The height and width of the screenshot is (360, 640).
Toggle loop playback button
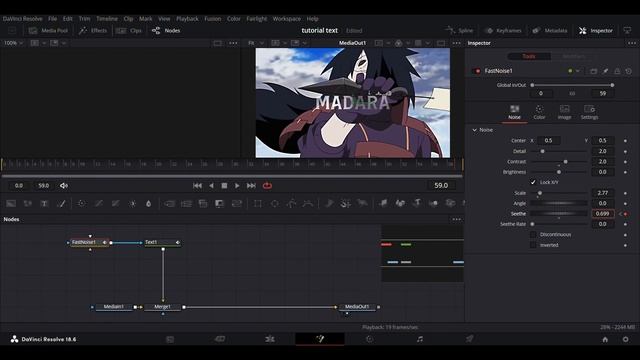(x=267, y=185)
